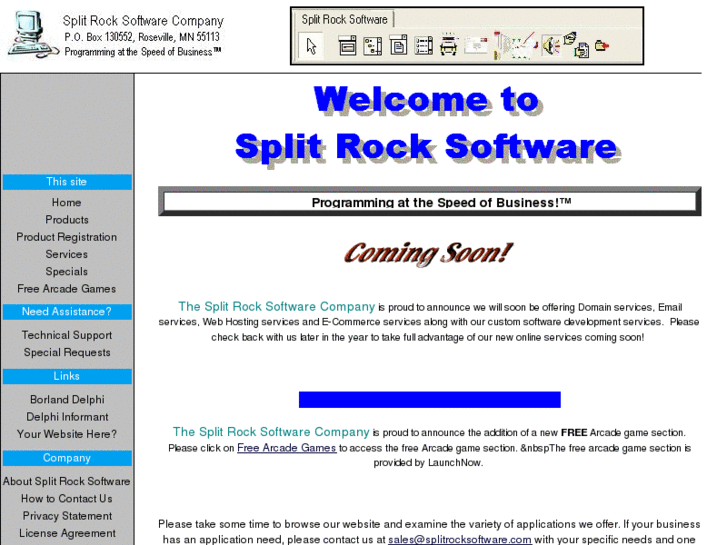This screenshot has width=727, height=545.
Task: Go to Home in the sidebar
Action: [66, 202]
